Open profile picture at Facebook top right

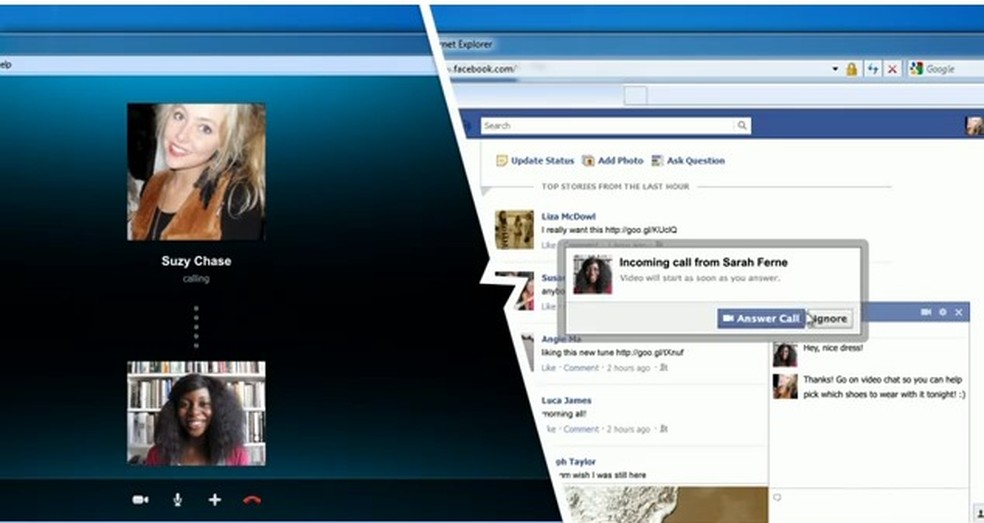(975, 125)
